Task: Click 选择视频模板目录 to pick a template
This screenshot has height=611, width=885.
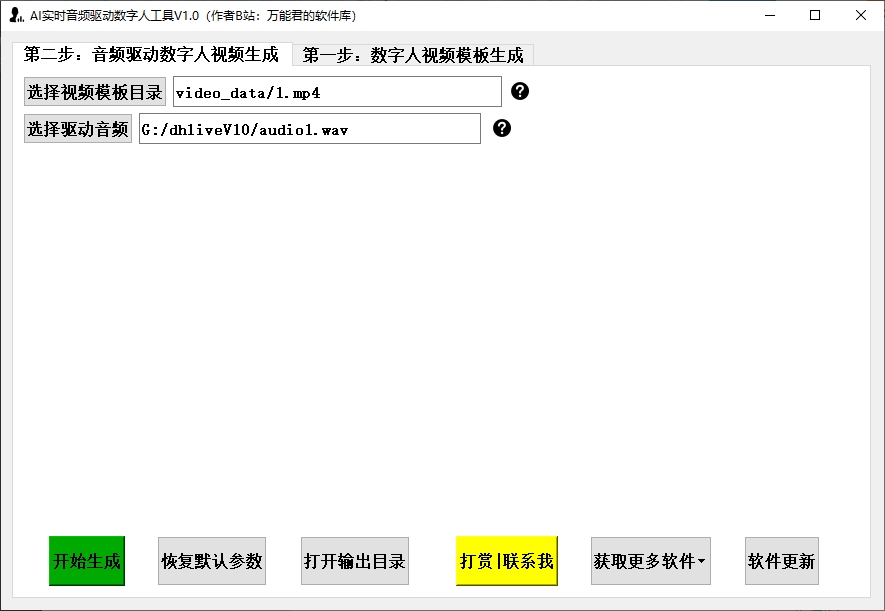Action: pos(95,91)
